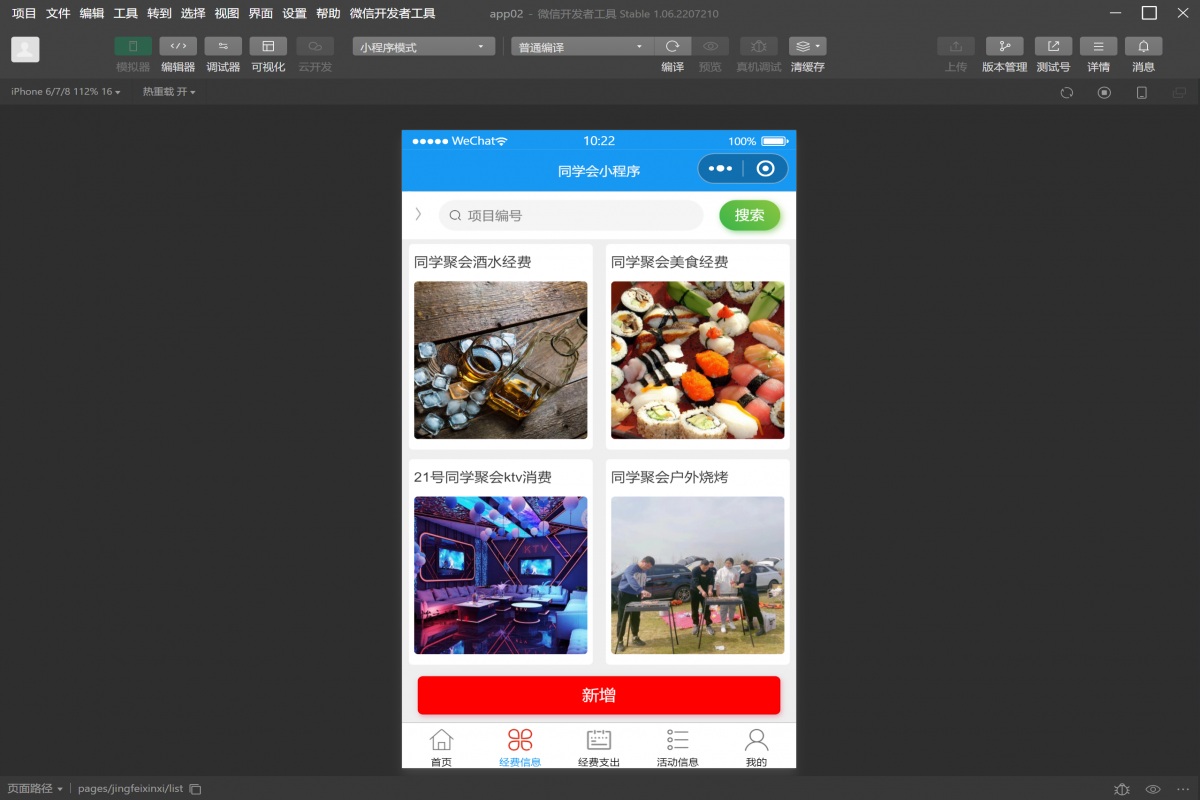Image resolution: width=1200 pixels, height=800 pixels.
Task: Select the 模拟器 (Simulator) toolbar icon
Action: pyautogui.click(x=132, y=46)
